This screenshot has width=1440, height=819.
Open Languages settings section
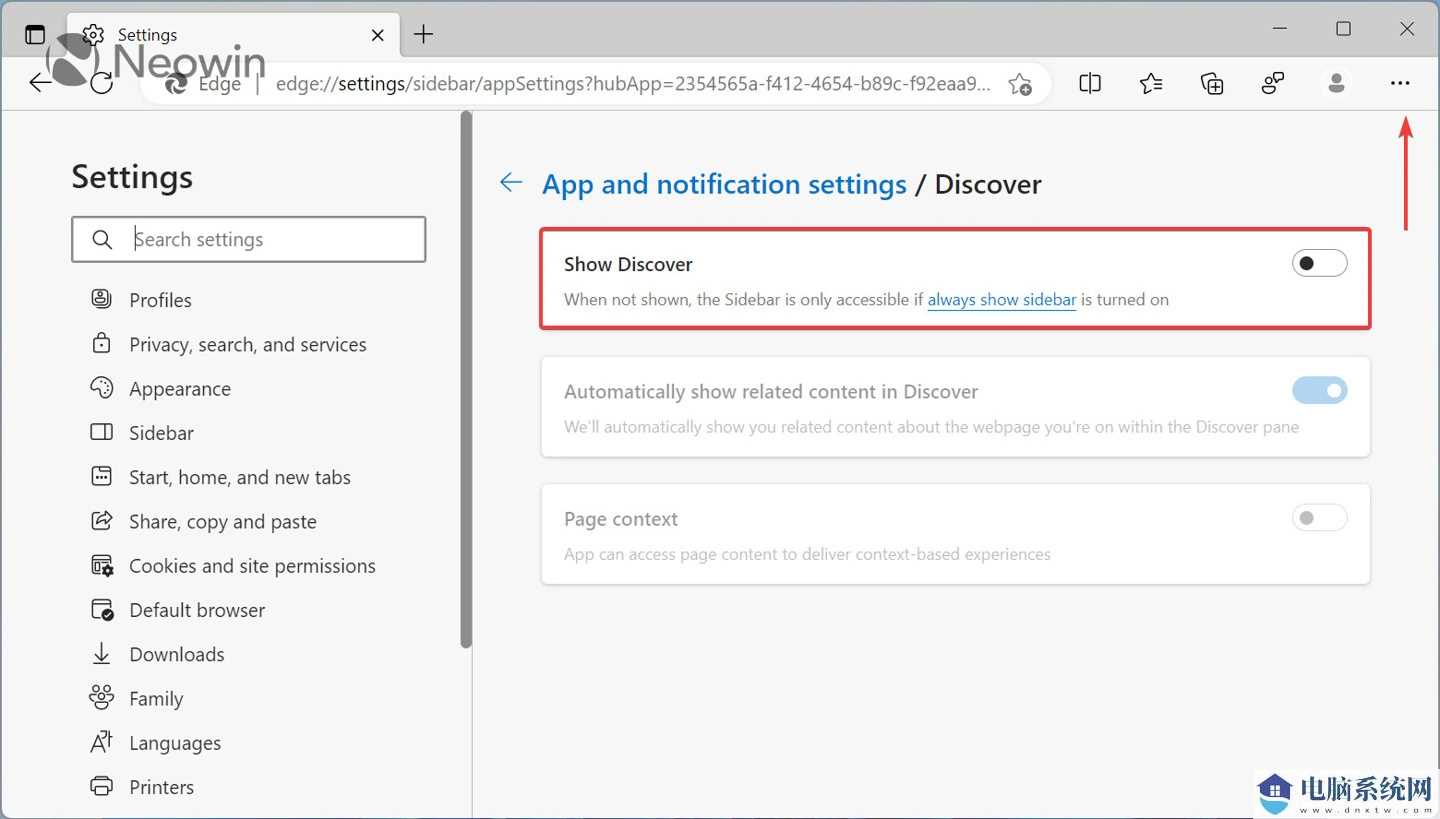click(x=175, y=743)
